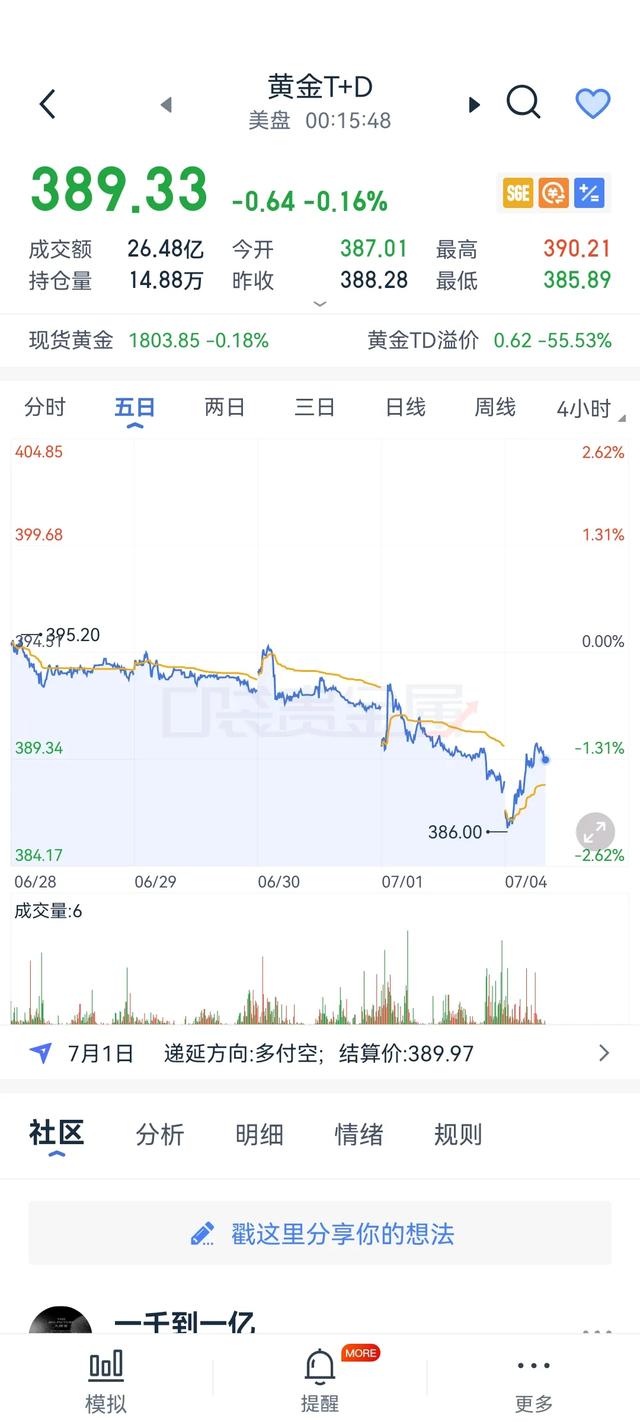The height and width of the screenshot is (1422, 640).
Task: Tap the back arrow icon
Action: click(x=47, y=104)
